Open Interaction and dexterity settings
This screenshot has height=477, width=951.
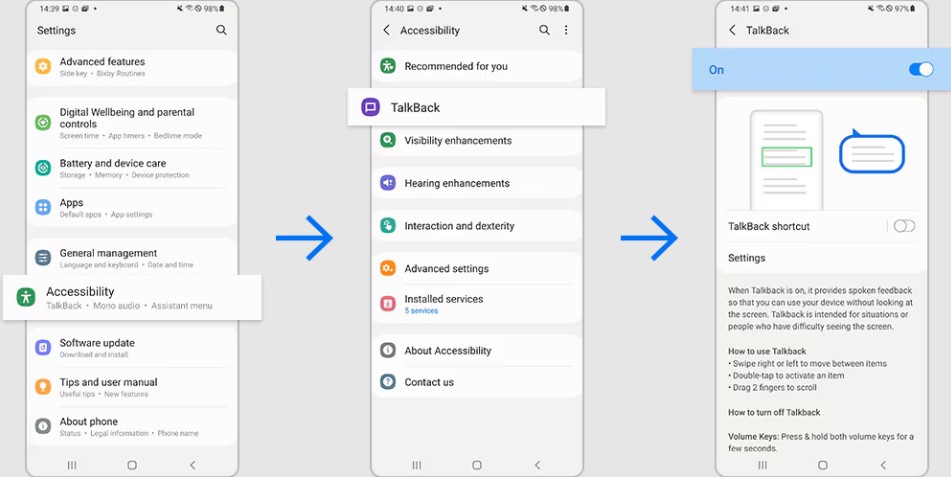(477, 226)
